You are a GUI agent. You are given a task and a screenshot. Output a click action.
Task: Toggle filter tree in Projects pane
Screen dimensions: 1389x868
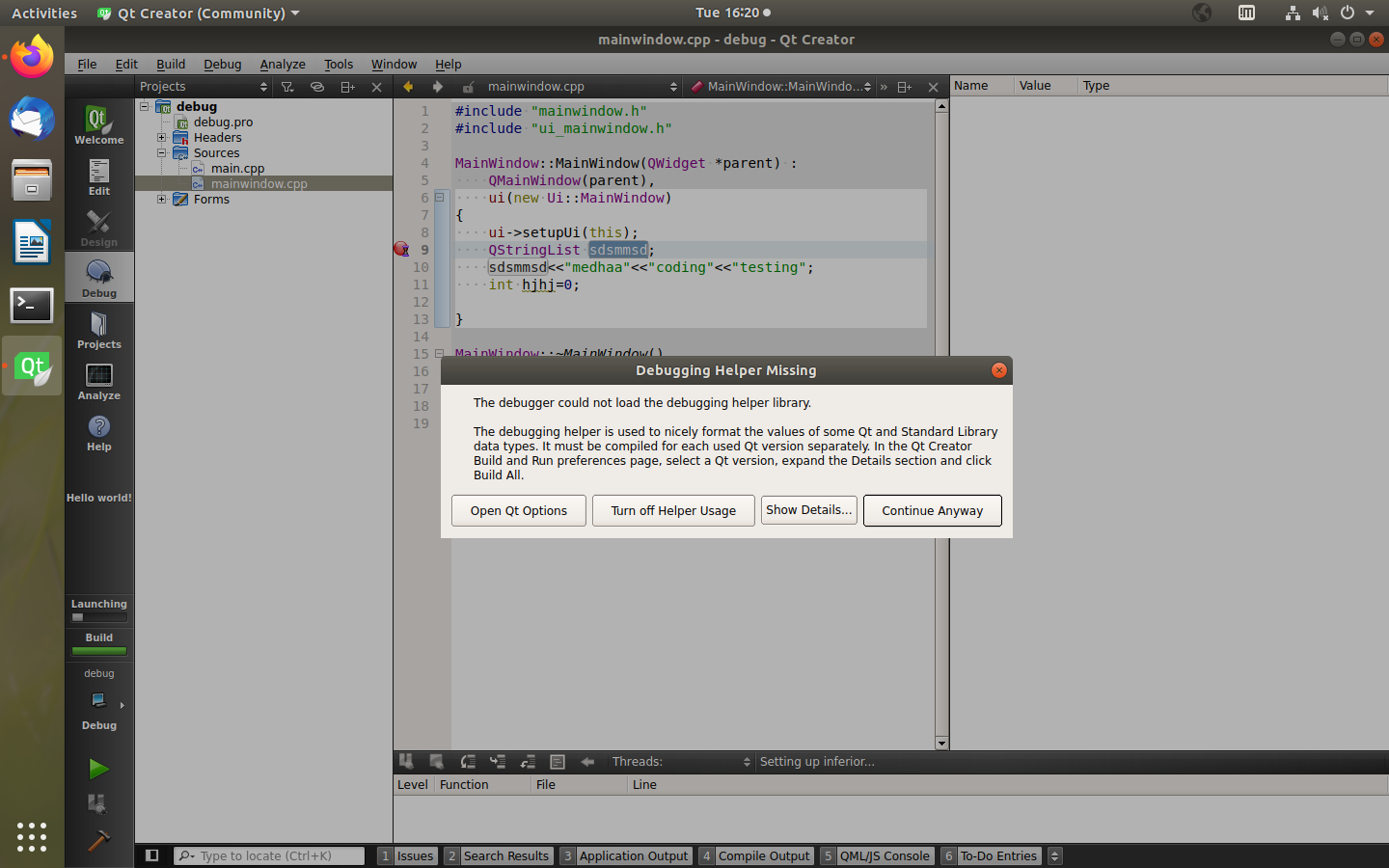tap(287, 87)
